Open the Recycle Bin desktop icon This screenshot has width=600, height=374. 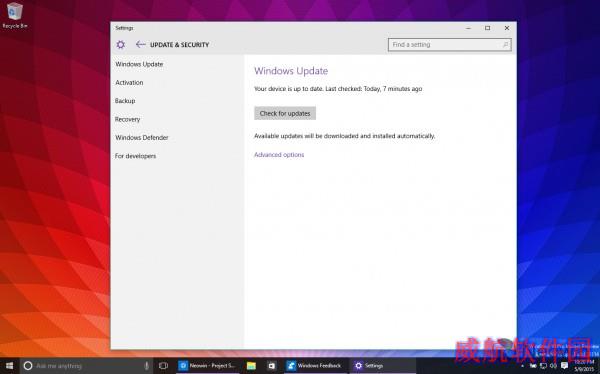[x=15, y=15]
